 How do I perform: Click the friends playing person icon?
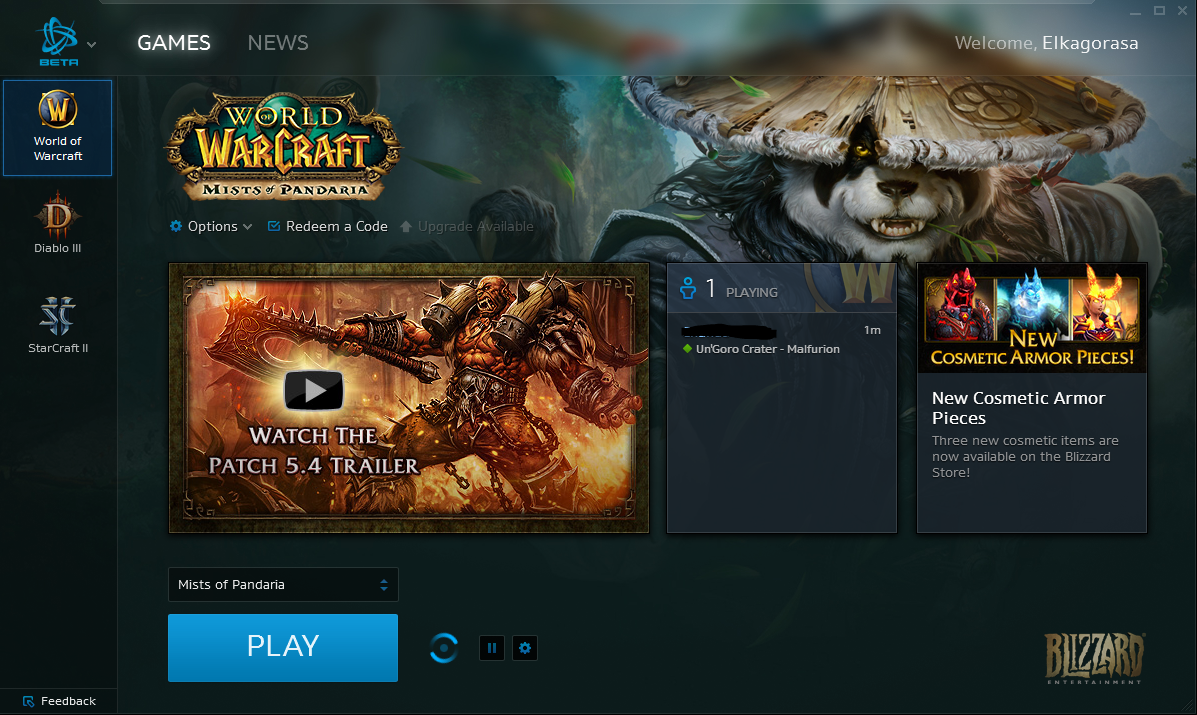(688, 289)
